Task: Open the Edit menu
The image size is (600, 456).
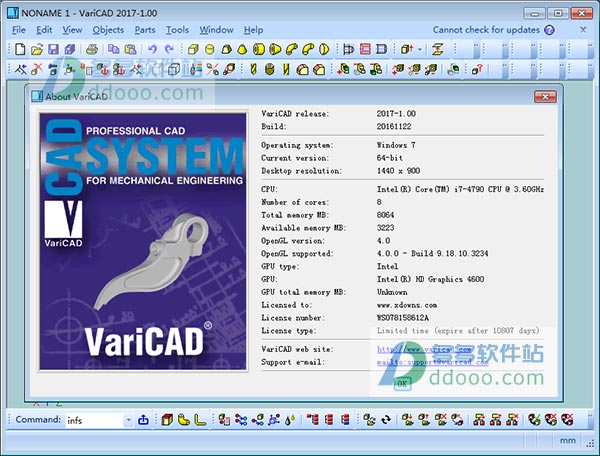Action: tap(44, 30)
